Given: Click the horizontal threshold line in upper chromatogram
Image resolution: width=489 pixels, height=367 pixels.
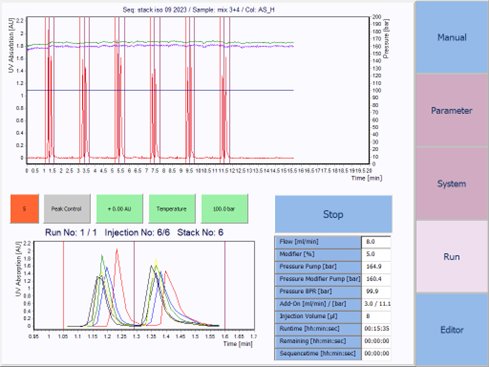Looking at the screenshot, I should (160, 90).
